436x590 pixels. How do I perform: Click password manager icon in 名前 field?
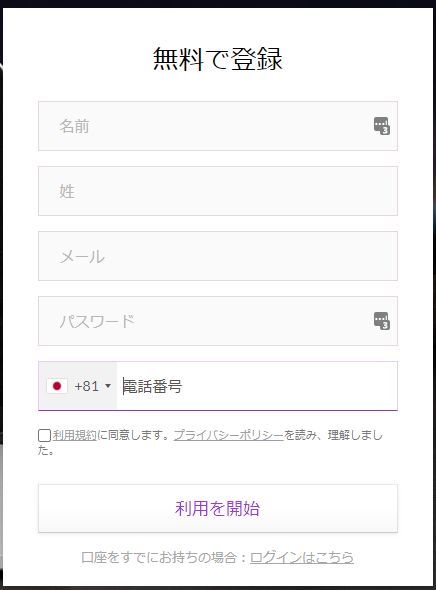(381, 126)
